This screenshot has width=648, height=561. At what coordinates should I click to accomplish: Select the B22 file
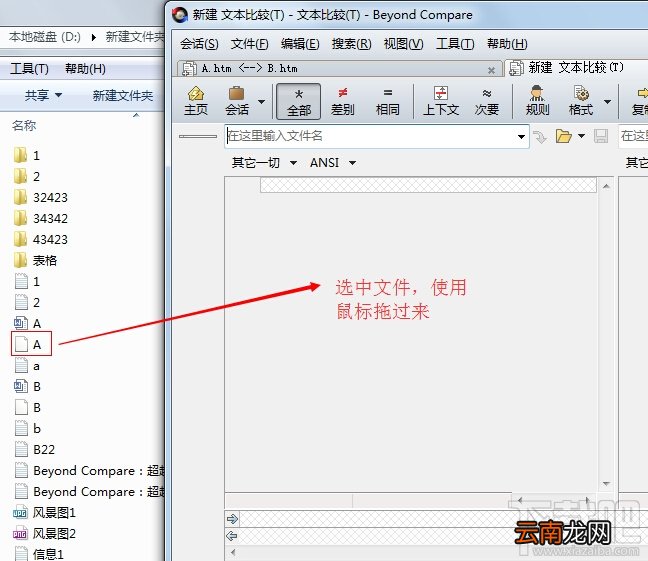tap(35, 449)
